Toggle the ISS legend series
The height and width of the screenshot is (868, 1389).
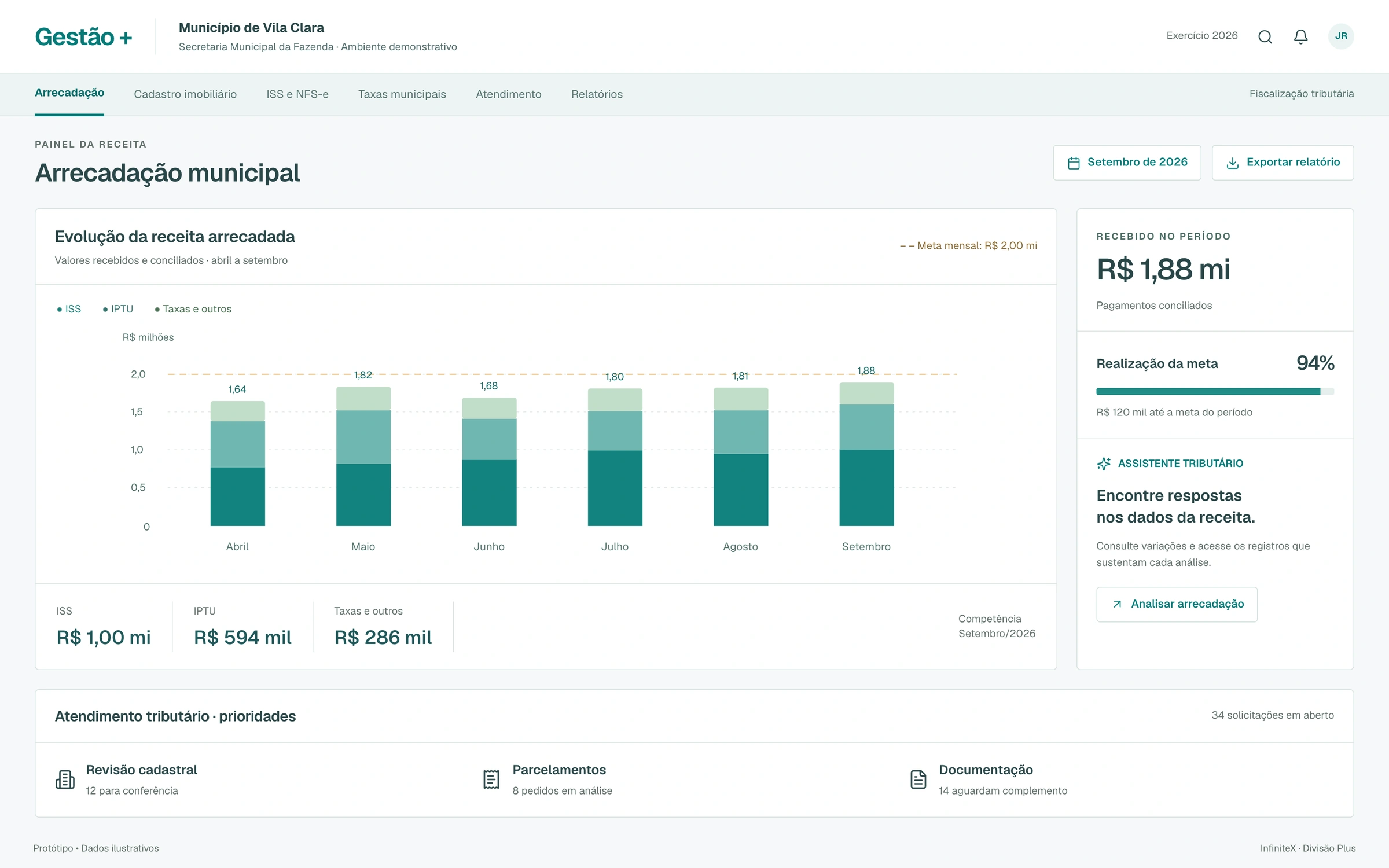point(69,309)
